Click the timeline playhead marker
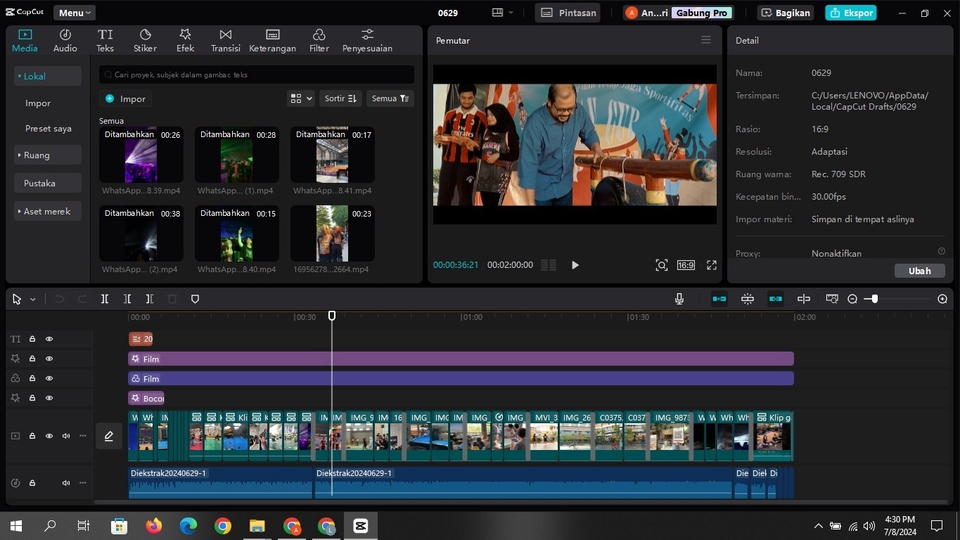This screenshot has height=540, width=960. 332,315
